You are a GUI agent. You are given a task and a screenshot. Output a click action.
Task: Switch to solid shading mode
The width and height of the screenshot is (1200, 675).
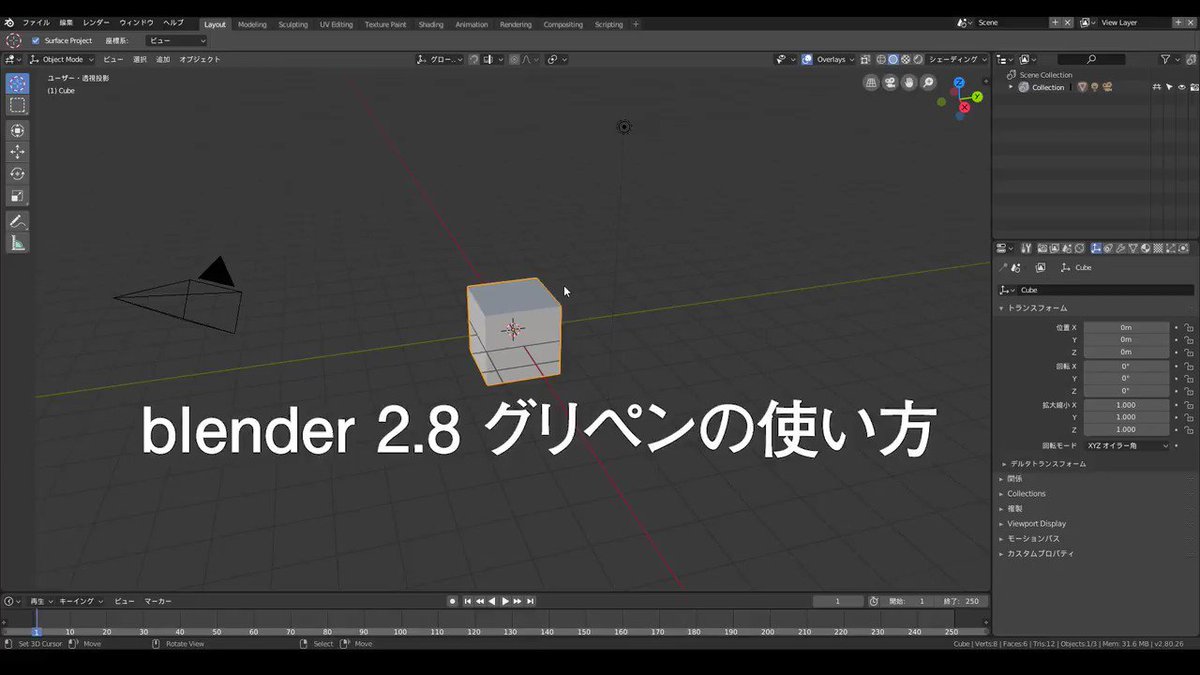[x=893, y=60]
